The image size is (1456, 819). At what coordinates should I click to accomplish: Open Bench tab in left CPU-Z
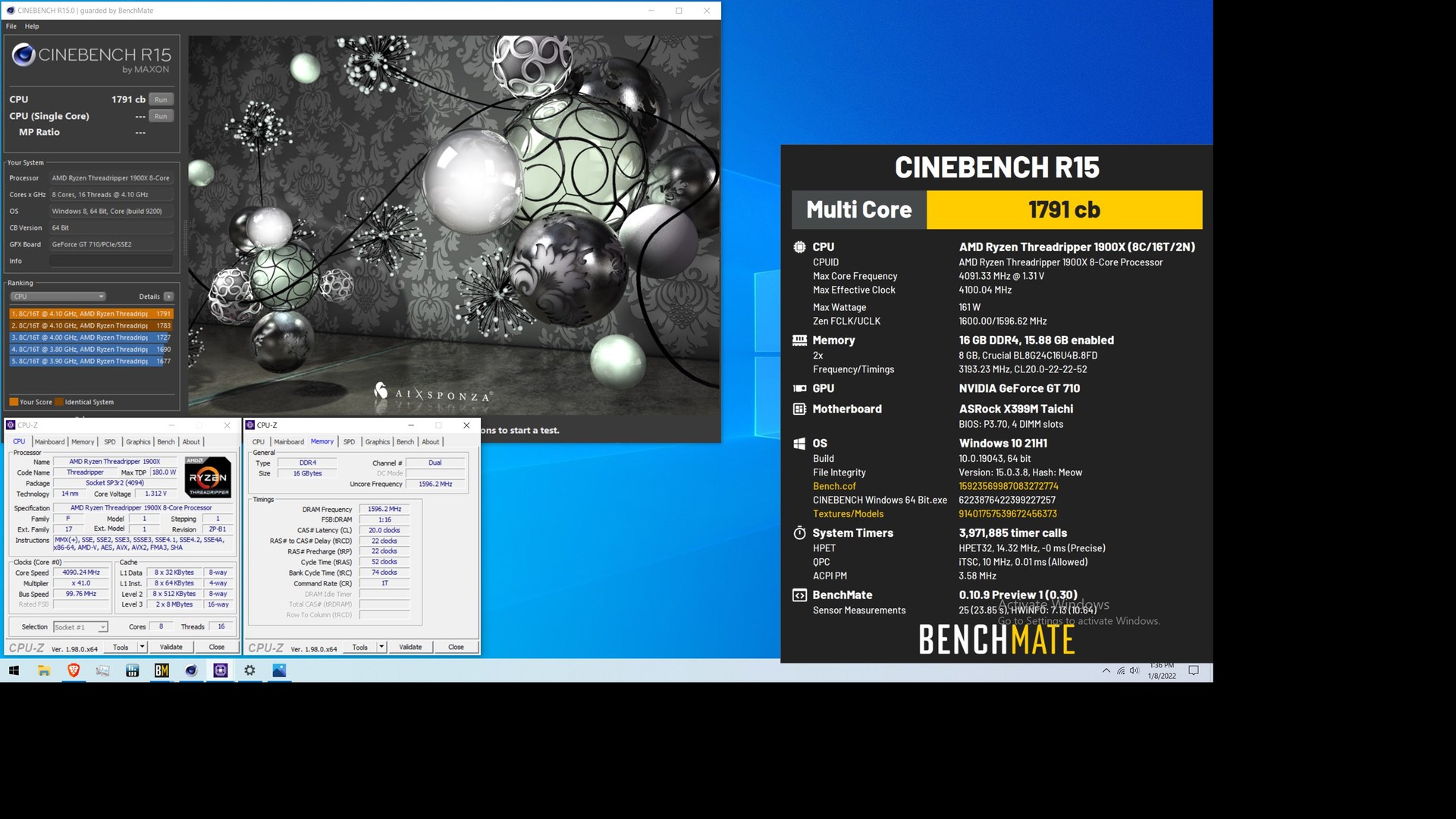click(x=166, y=442)
